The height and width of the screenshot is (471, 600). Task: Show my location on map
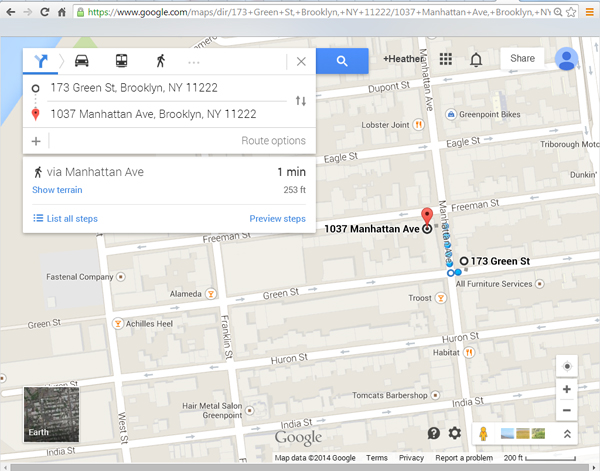[567, 365]
